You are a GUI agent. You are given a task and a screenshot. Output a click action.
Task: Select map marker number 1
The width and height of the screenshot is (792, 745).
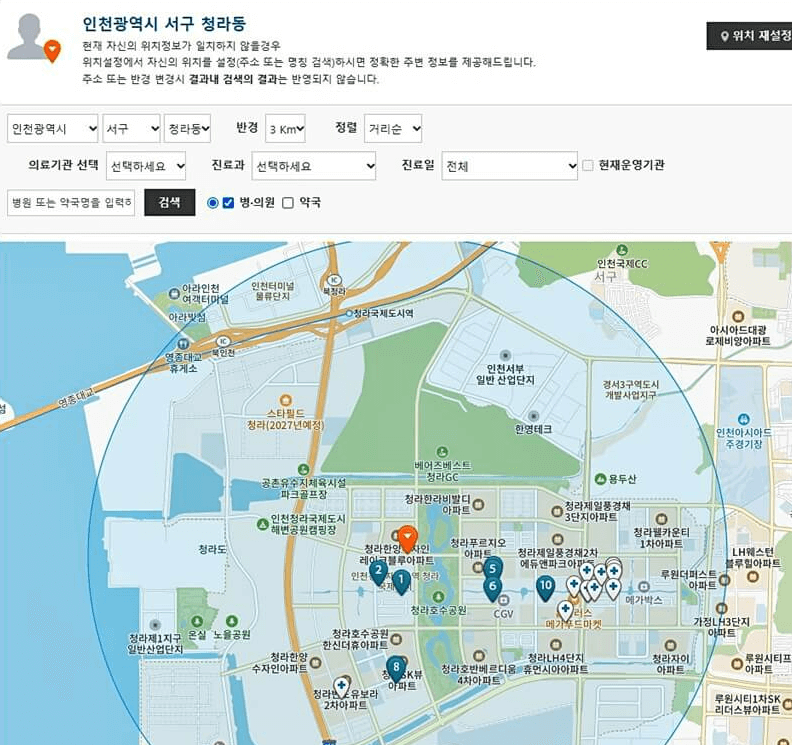(x=402, y=582)
